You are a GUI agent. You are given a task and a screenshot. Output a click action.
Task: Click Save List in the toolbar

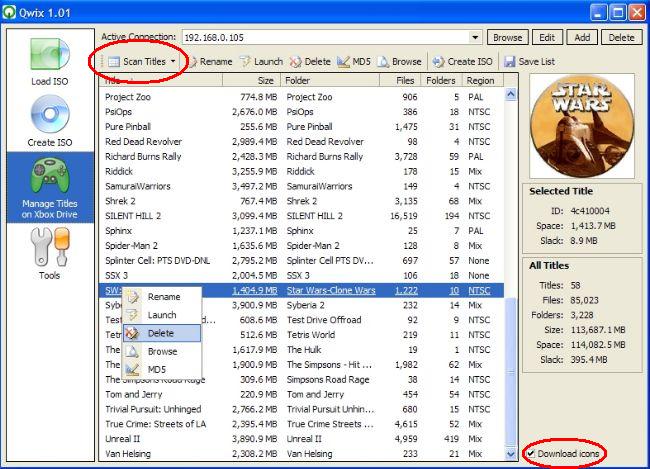(529, 62)
